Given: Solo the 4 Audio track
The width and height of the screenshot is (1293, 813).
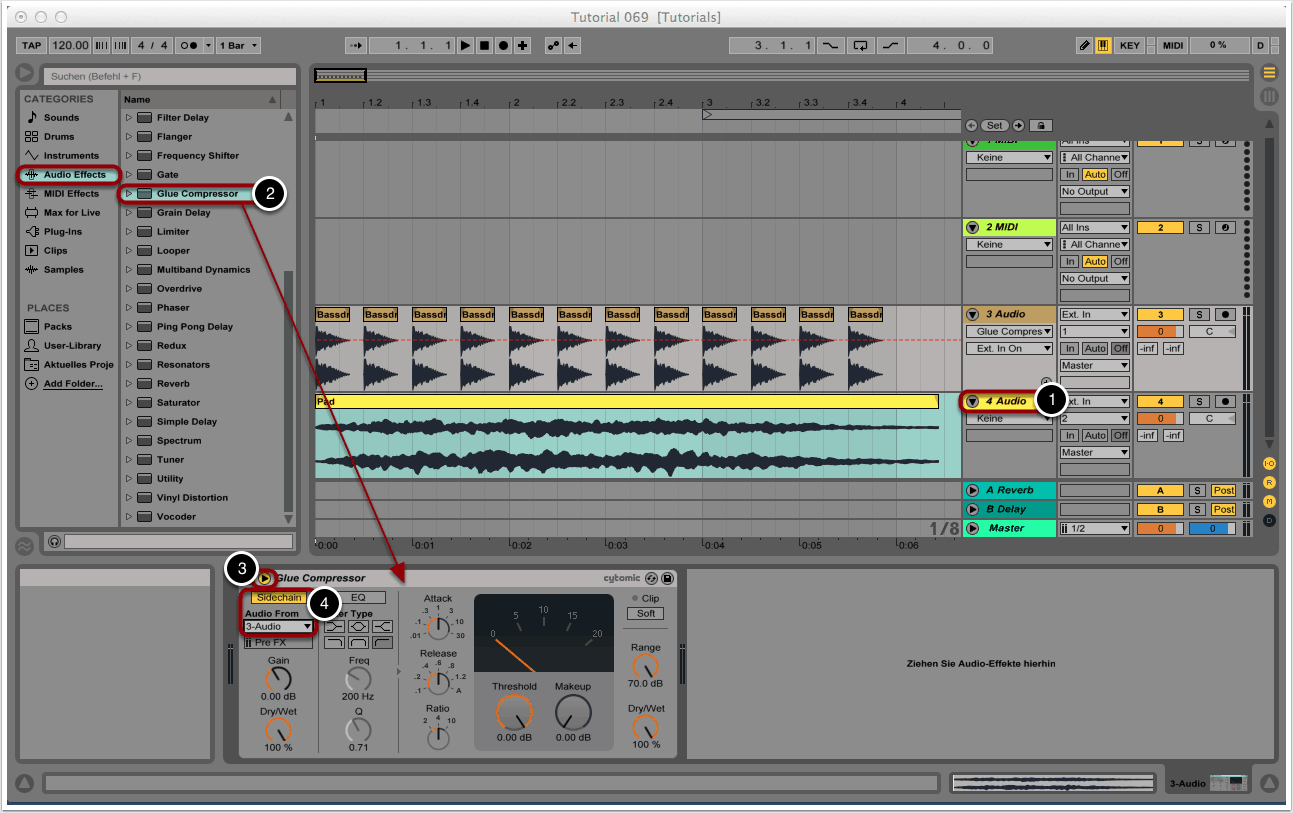Looking at the screenshot, I should click(1200, 402).
